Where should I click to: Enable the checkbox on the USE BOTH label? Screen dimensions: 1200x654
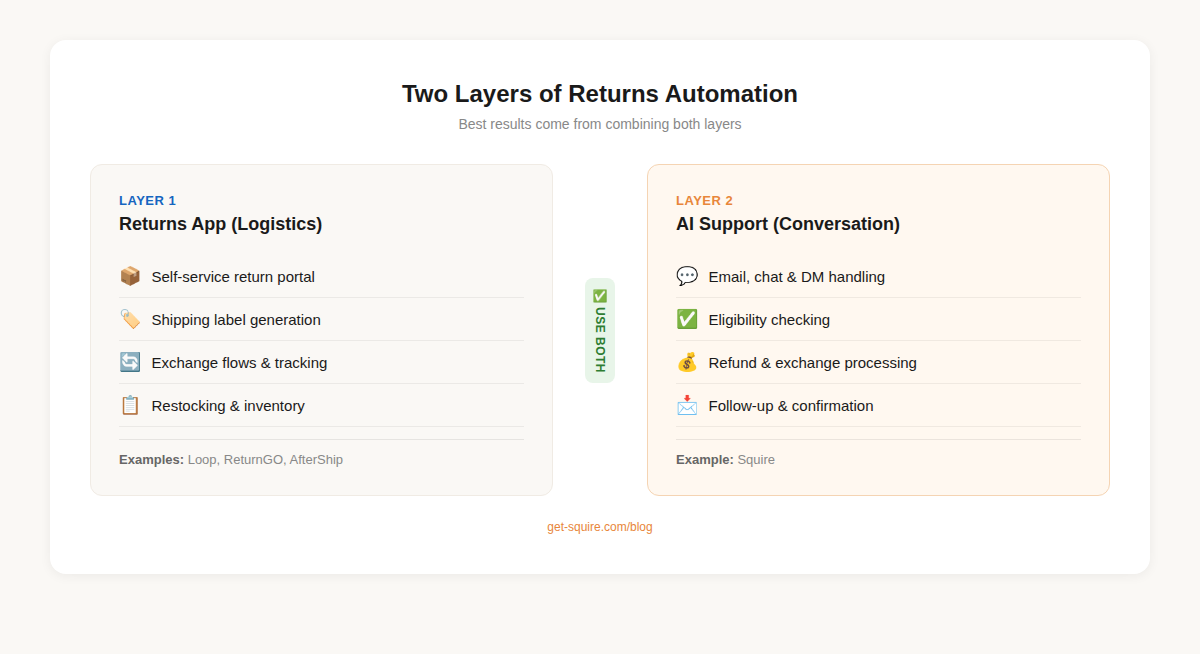[600, 296]
